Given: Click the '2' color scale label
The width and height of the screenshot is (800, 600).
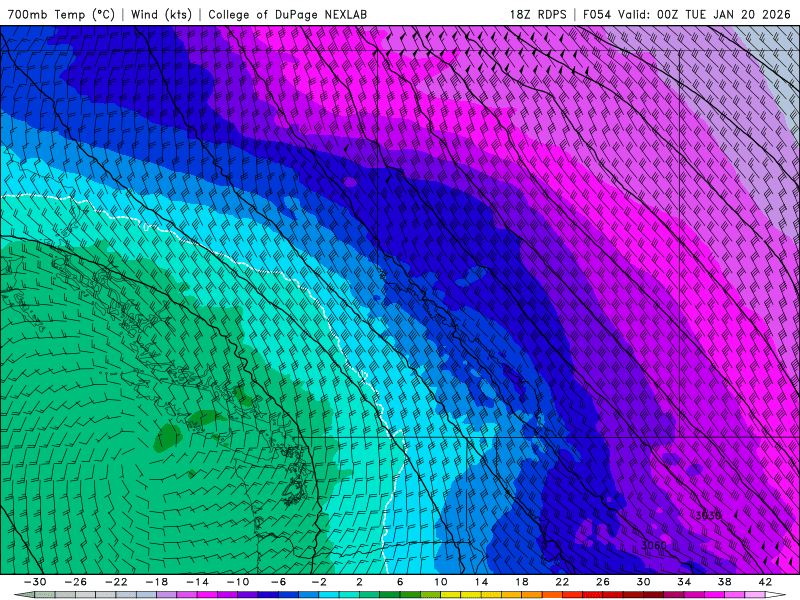Looking at the screenshot, I should (x=360, y=582).
